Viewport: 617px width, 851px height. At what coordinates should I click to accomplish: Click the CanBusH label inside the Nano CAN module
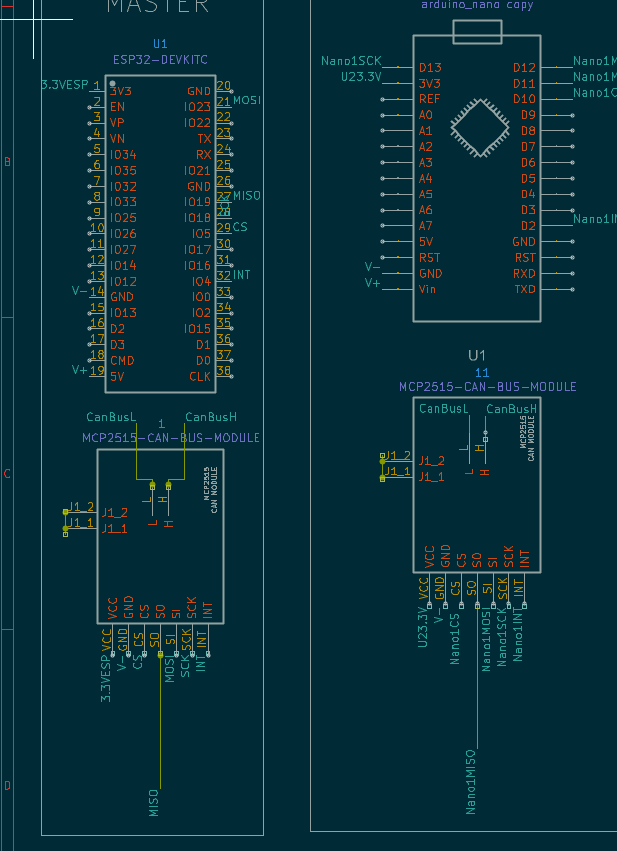coord(511,409)
